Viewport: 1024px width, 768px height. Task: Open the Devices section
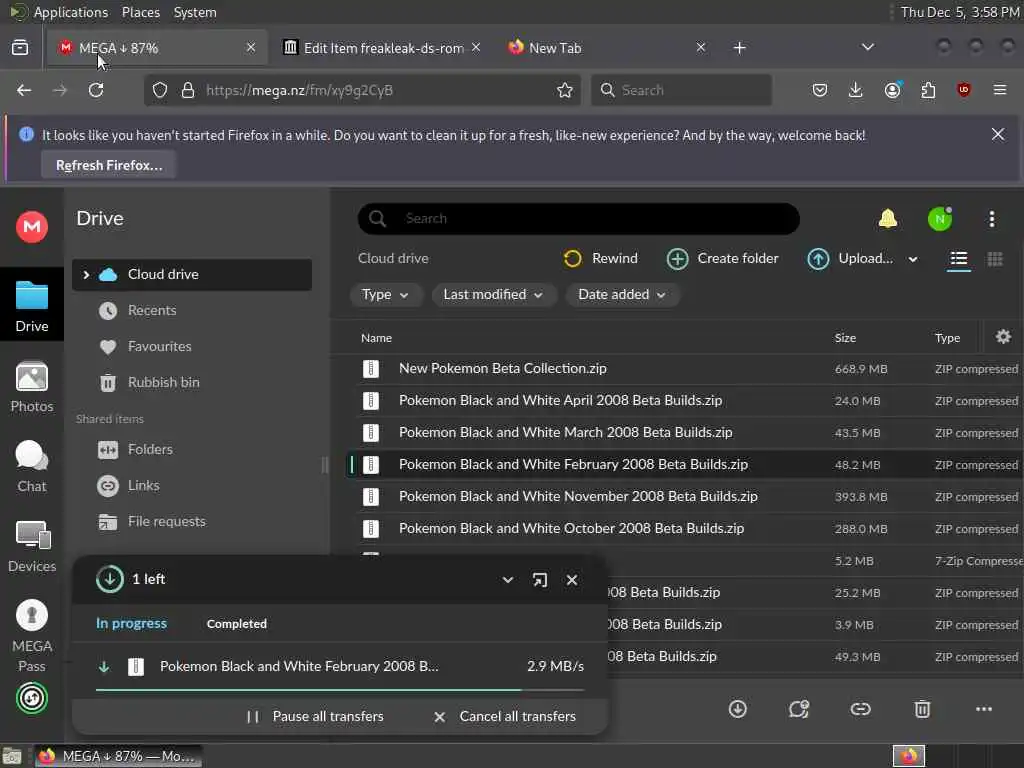[x=31, y=547]
